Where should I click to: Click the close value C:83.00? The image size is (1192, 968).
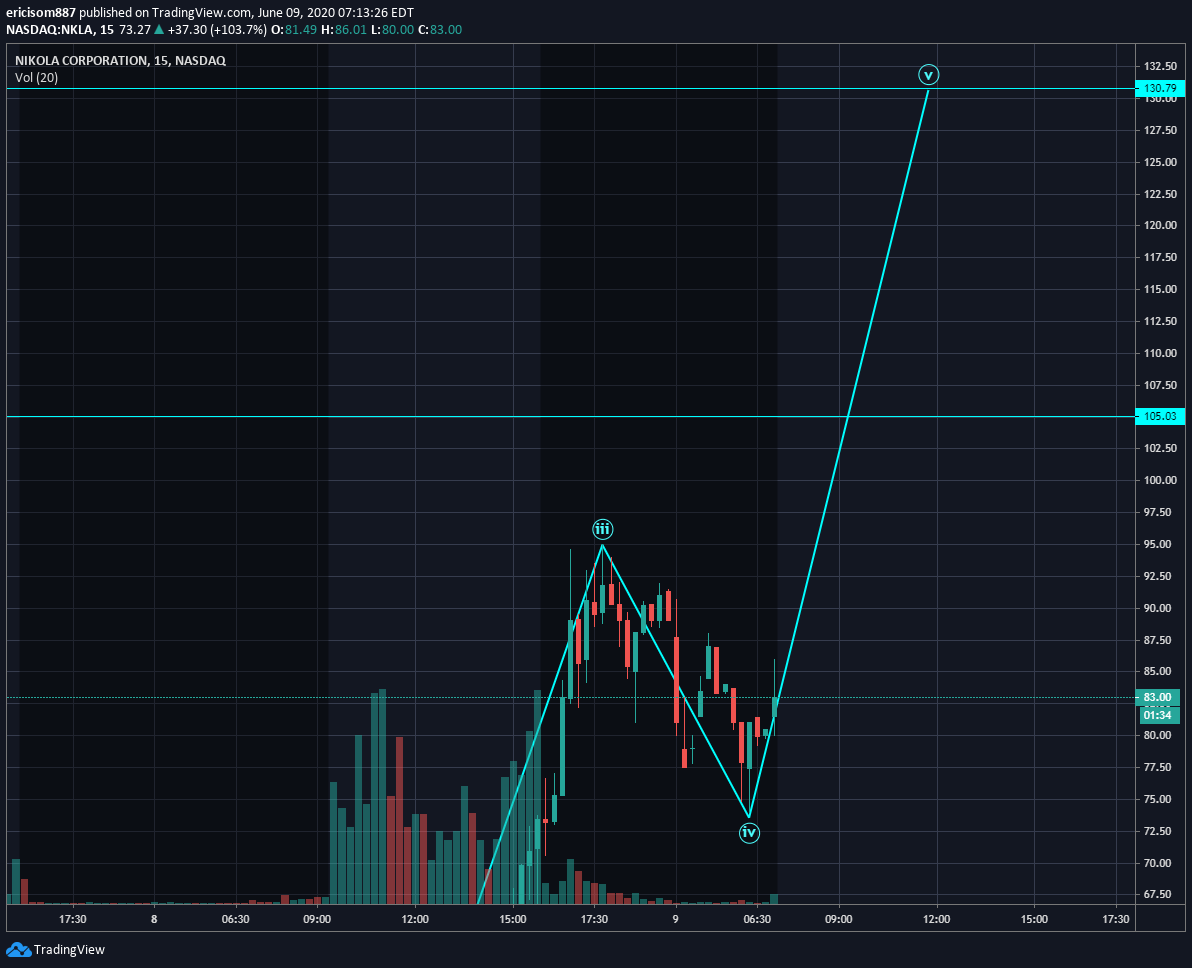[x=440, y=30]
